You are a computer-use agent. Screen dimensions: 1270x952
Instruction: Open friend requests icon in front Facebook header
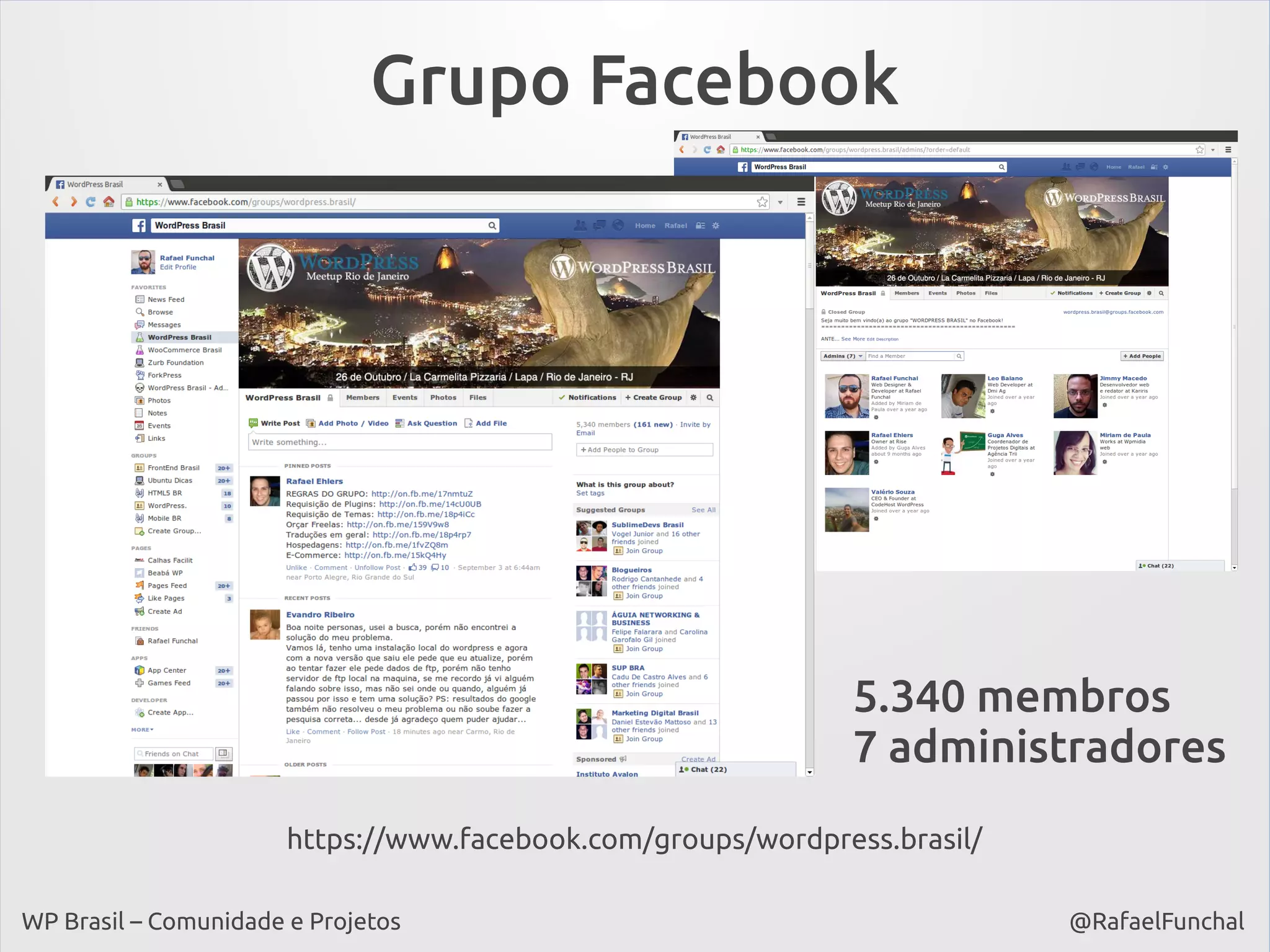coord(580,225)
